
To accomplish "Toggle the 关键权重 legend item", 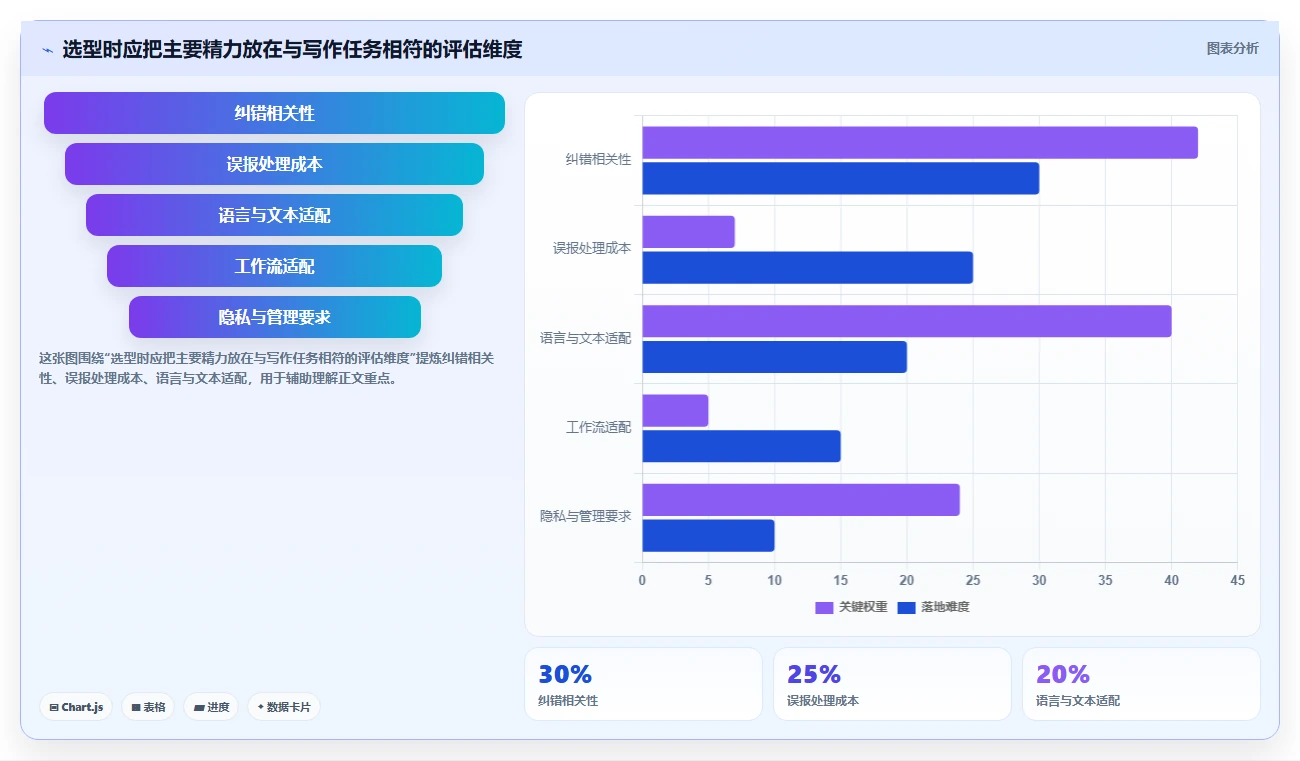I will (851, 607).
